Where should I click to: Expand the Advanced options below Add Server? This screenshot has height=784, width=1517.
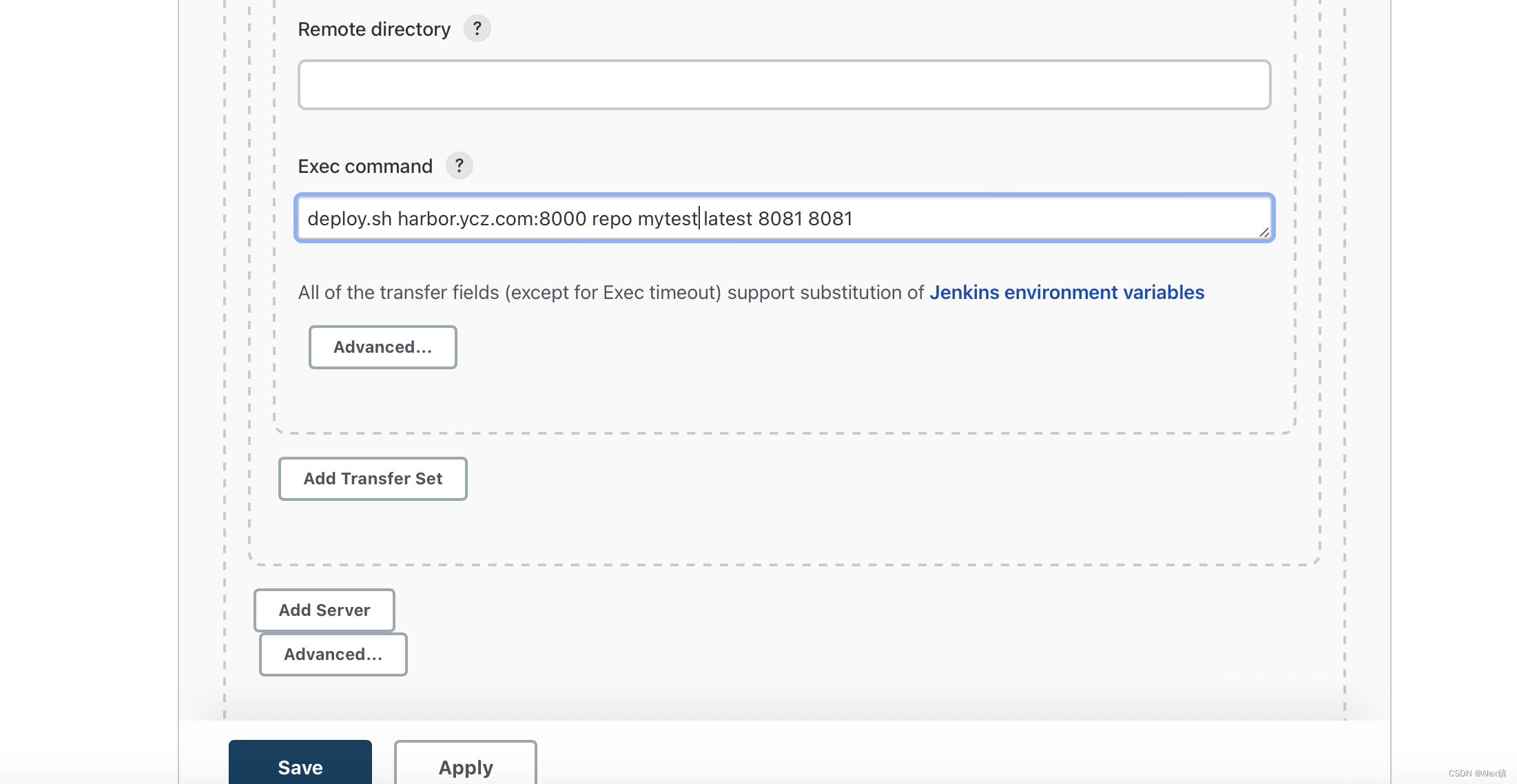(333, 654)
